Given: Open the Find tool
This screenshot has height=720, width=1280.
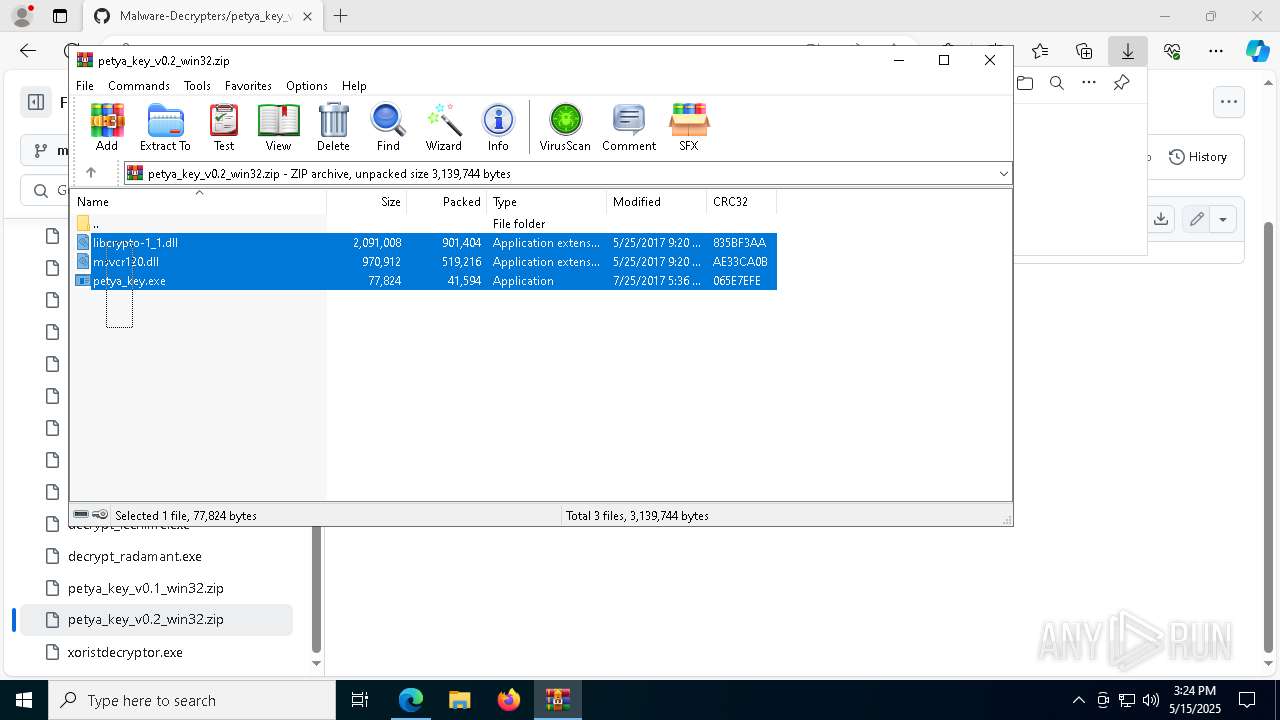Looking at the screenshot, I should (x=388, y=127).
